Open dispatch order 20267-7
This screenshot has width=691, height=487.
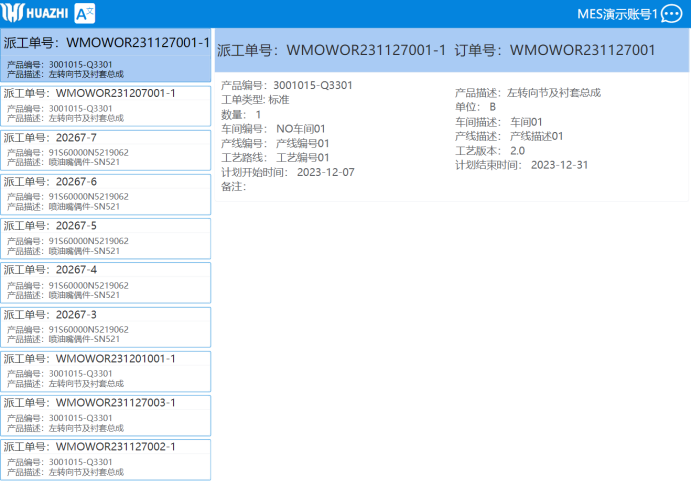[106, 149]
